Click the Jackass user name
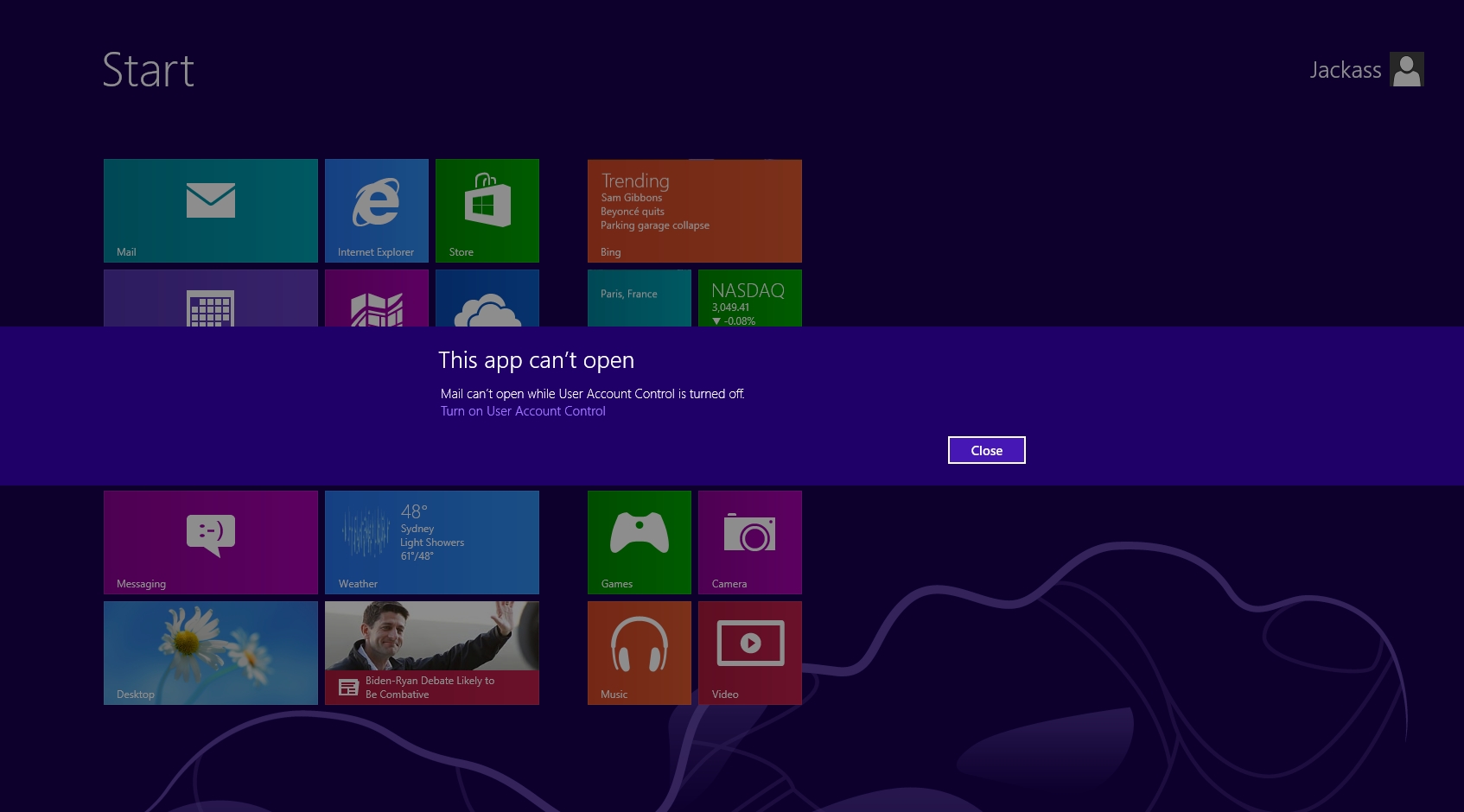The width and height of the screenshot is (1464, 812). tap(1346, 70)
